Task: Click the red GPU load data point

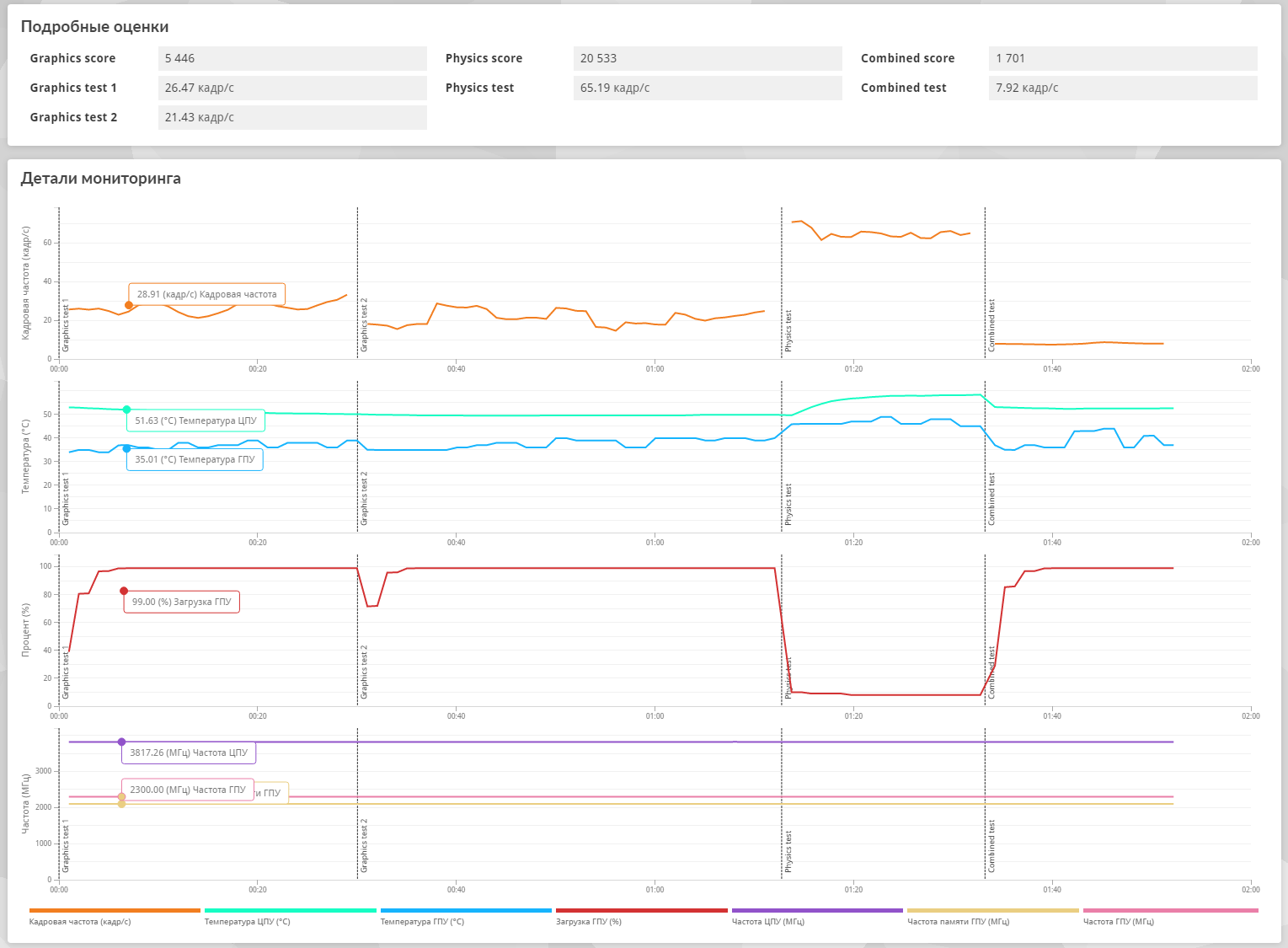Action: [x=124, y=591]
